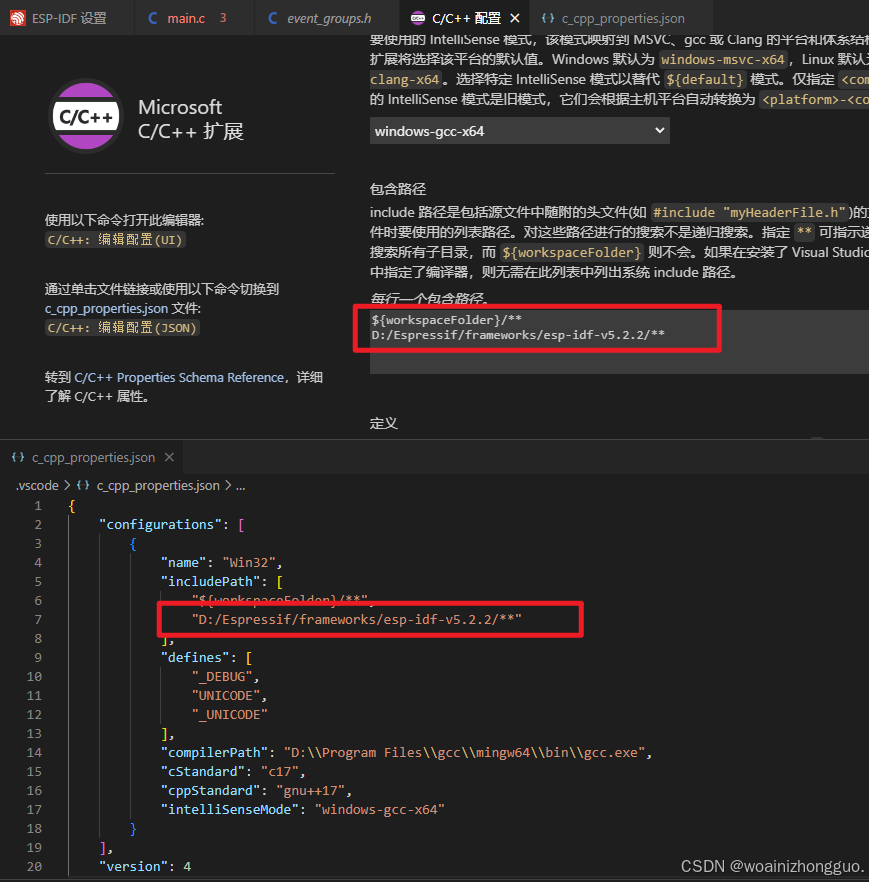Click the ESP-IDF logo icon in the tab
Image resolution: width=869 pixels, height=882 pixels.
(x=18, y=19)
